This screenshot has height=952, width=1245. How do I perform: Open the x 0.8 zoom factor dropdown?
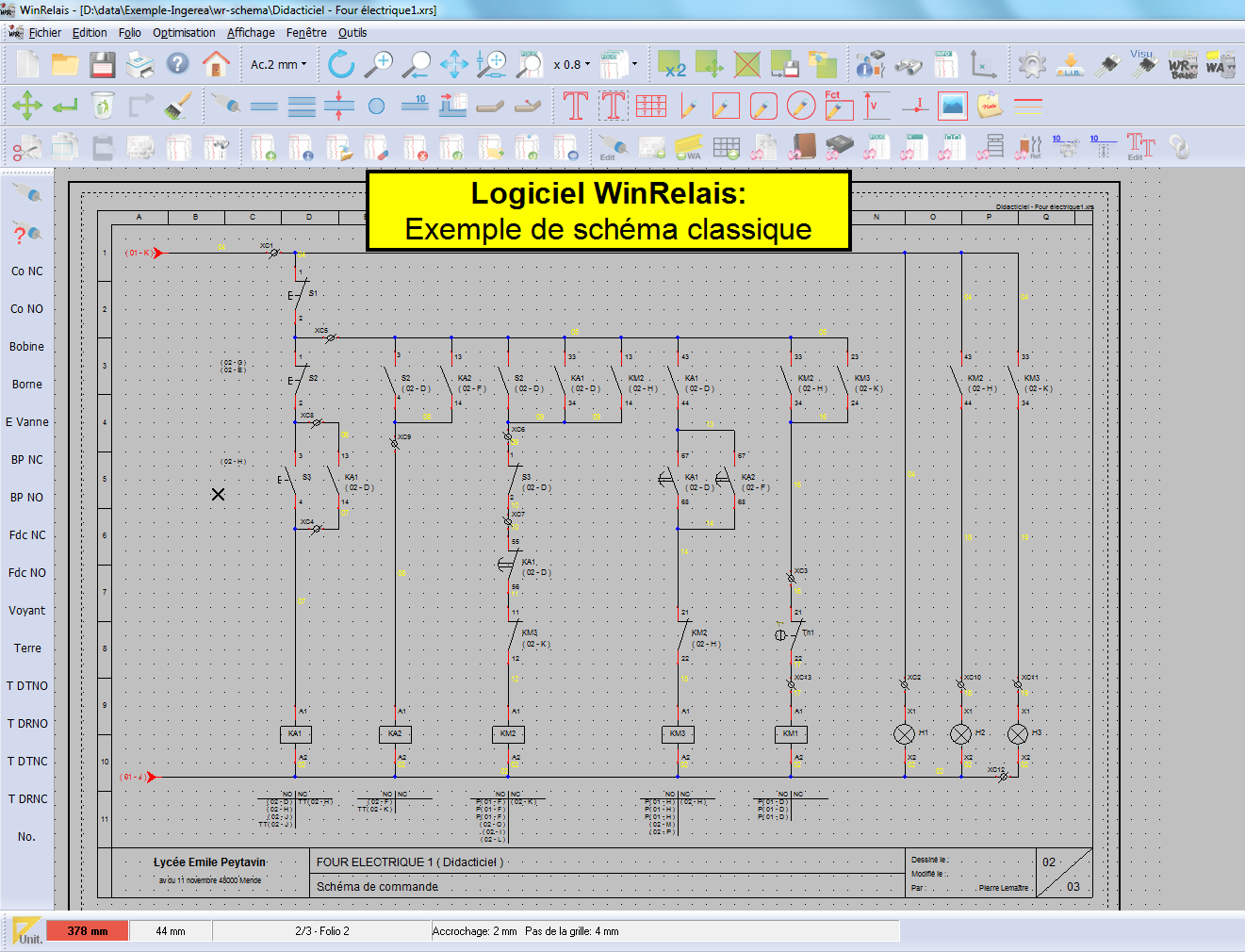pos(572,65)
